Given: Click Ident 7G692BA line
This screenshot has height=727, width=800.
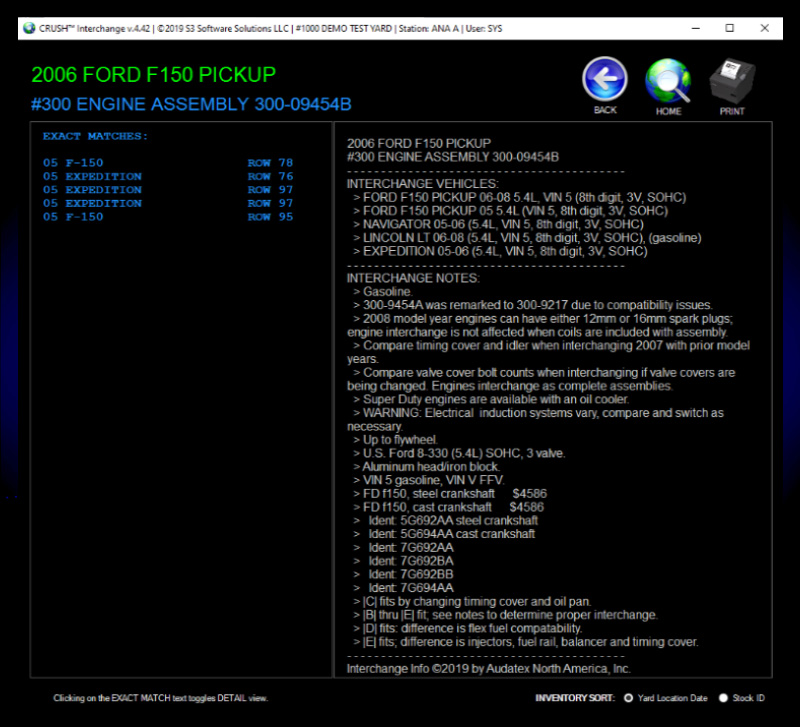Looking at the screenshot, I should tap(403, 561).
